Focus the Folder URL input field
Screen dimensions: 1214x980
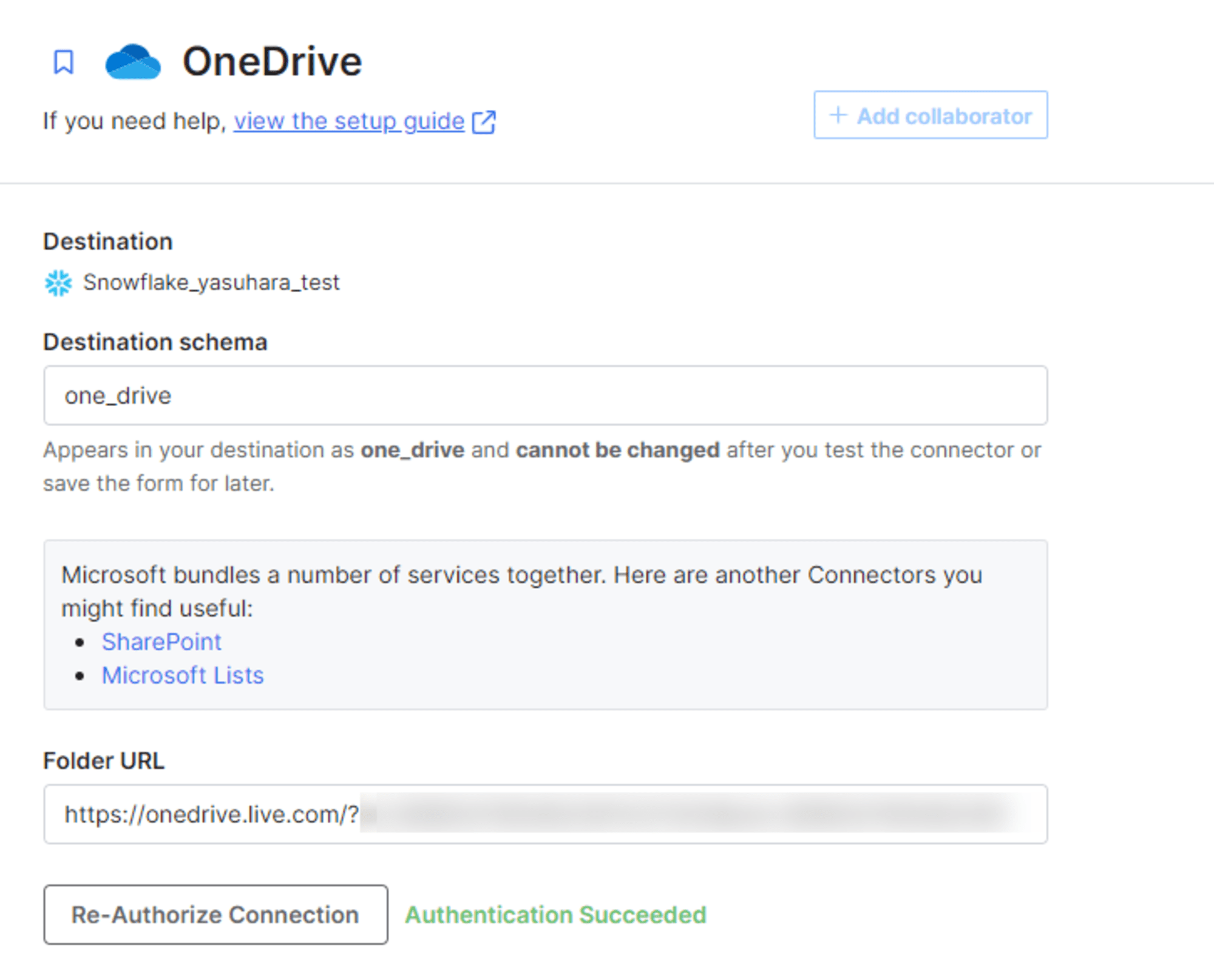[545, 814]
